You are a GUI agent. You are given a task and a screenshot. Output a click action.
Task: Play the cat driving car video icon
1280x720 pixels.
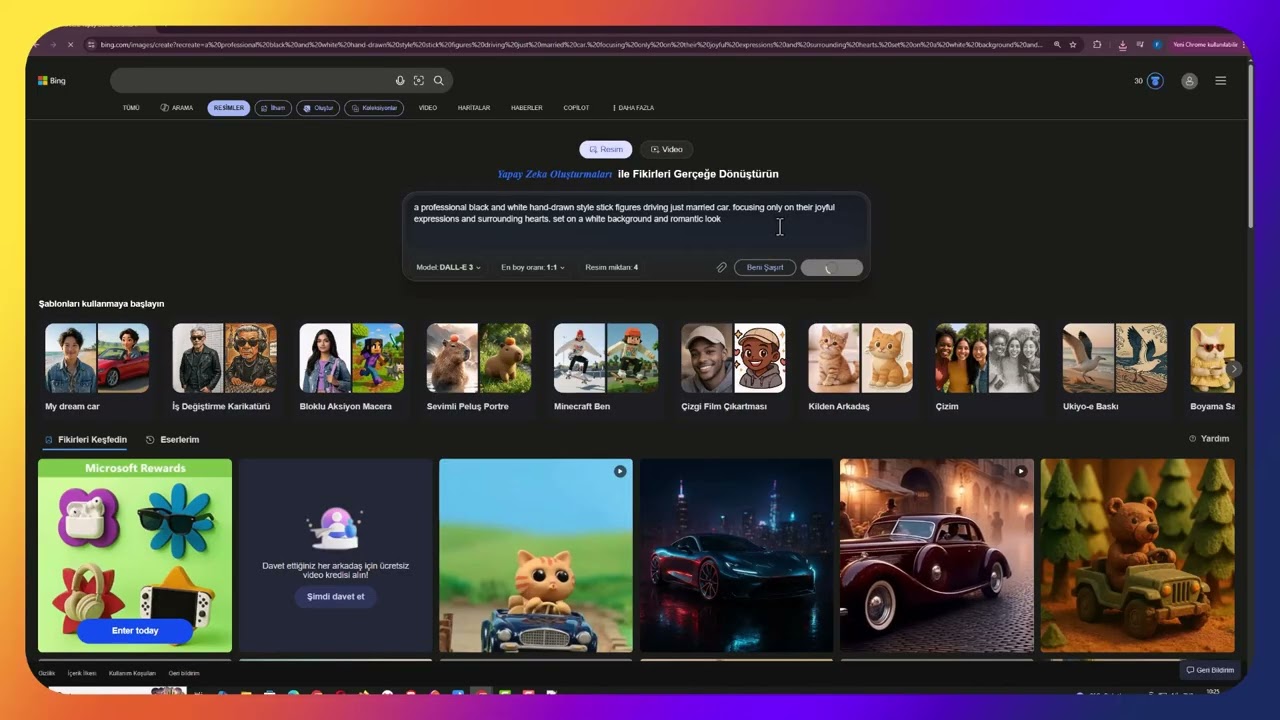(x=620, y=471)
